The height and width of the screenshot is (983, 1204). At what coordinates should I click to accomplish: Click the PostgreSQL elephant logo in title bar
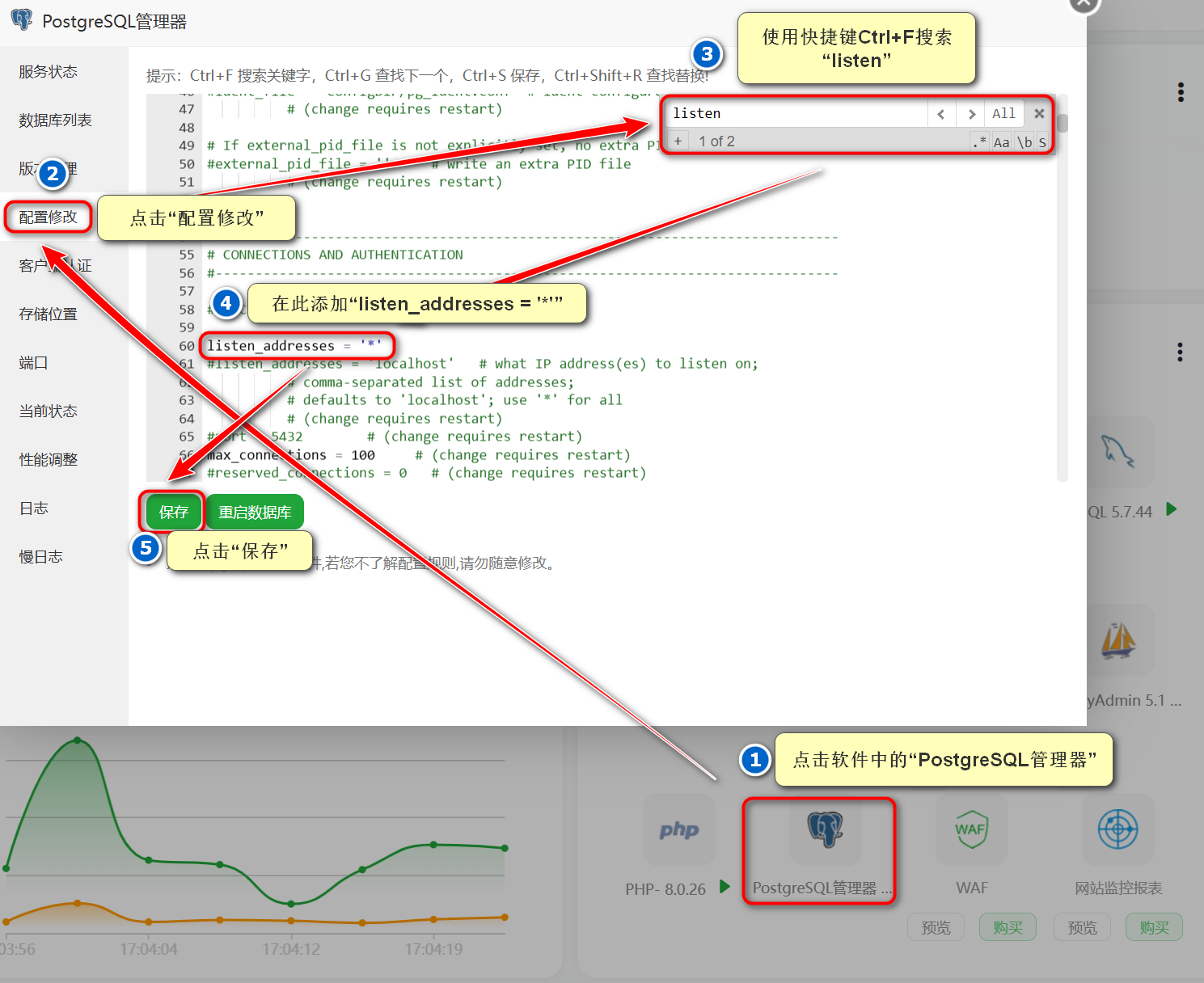click(22, 20)
